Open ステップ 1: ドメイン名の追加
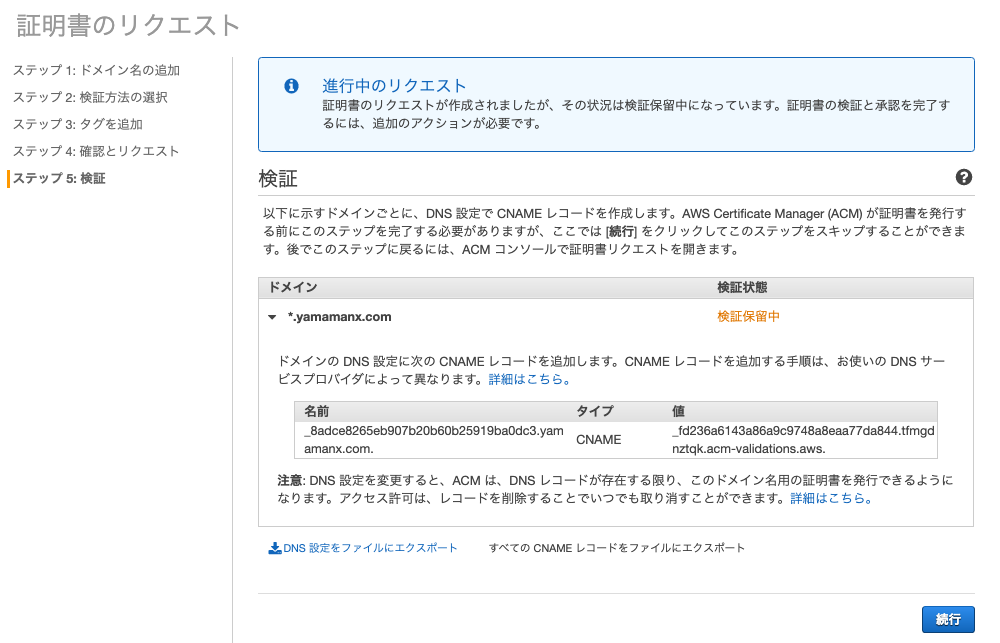This screenshot has height=643, width=1000. pyautogui.click(x=96, y=70)
